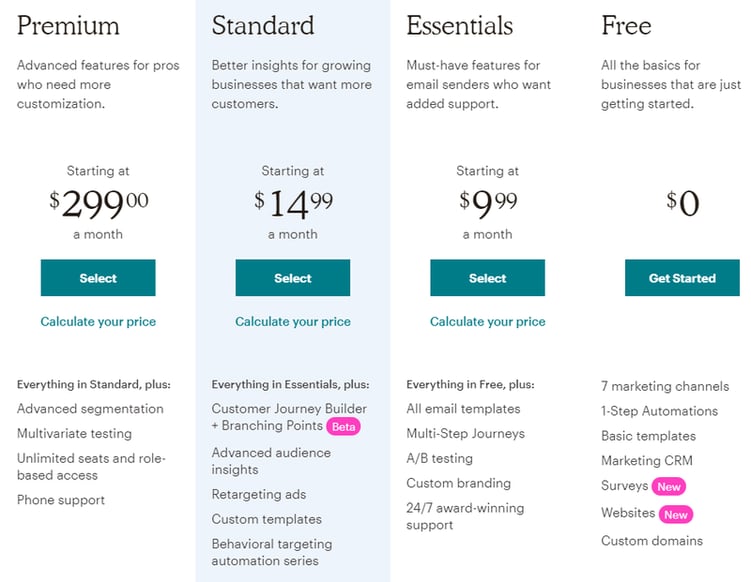
Task: Click the Beta badge near Branching Points
Action: [x=343, y=427]
